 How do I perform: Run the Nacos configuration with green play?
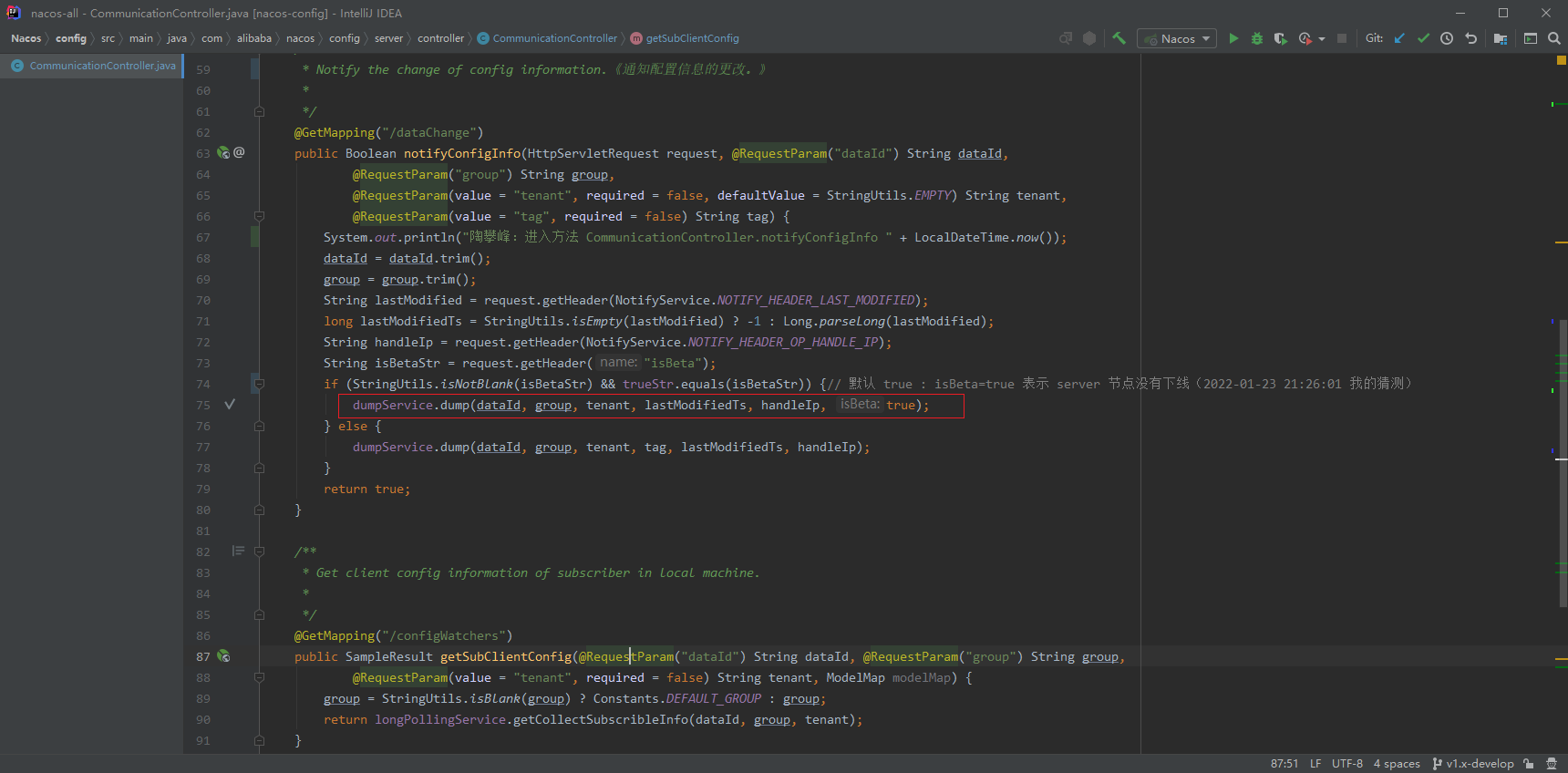click(x=1233, y=38)
